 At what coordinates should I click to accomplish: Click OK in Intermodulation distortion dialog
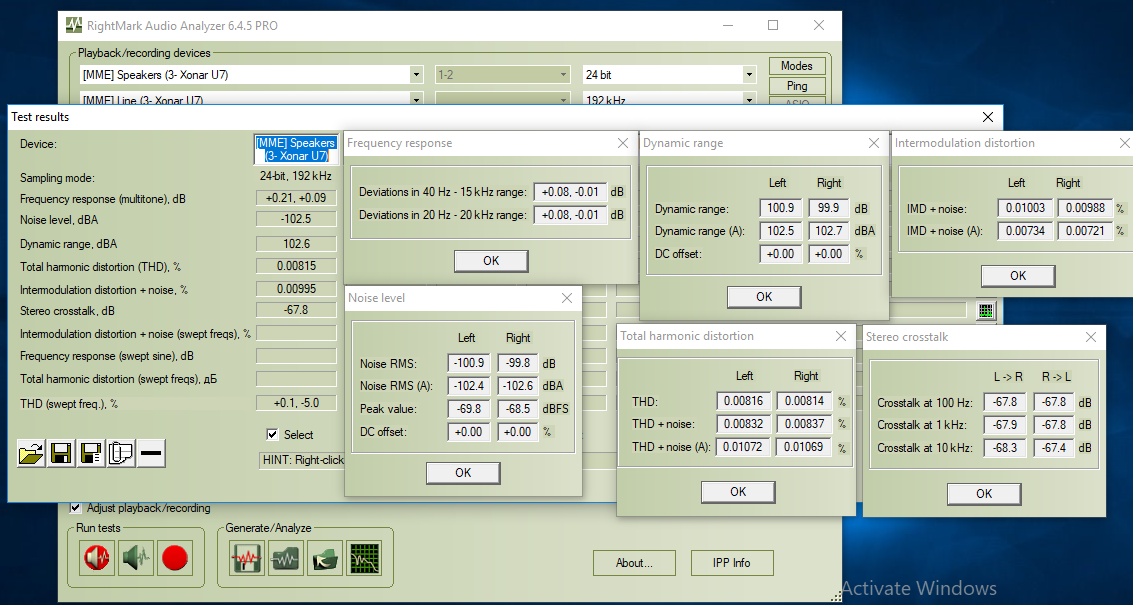pos(1018,275)
